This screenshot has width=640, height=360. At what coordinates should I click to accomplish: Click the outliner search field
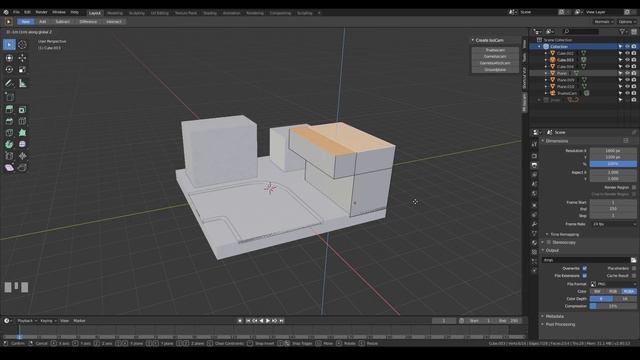pyautogui.click(x=581, y=31)
